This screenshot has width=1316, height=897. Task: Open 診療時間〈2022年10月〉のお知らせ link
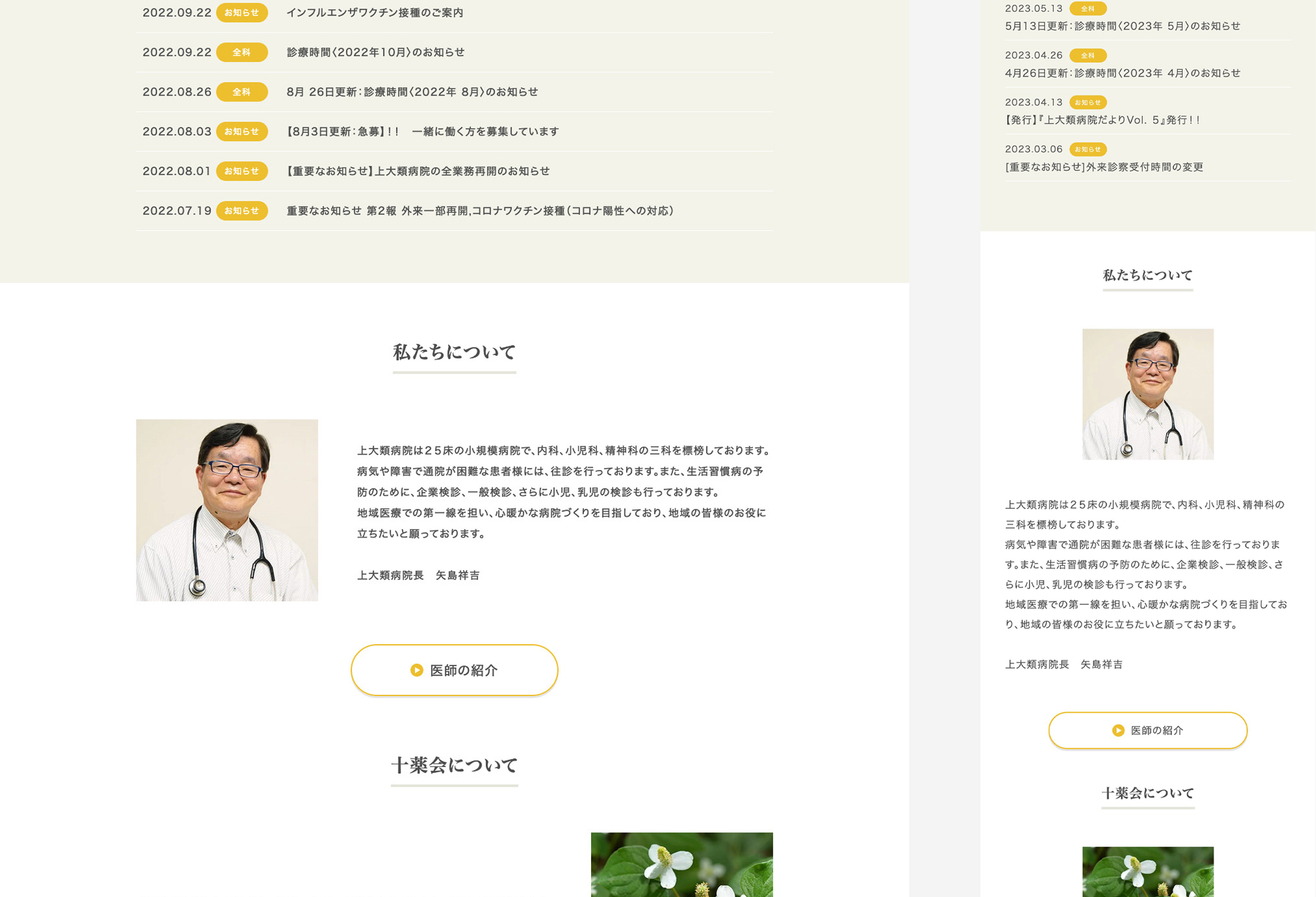point(375,52)
